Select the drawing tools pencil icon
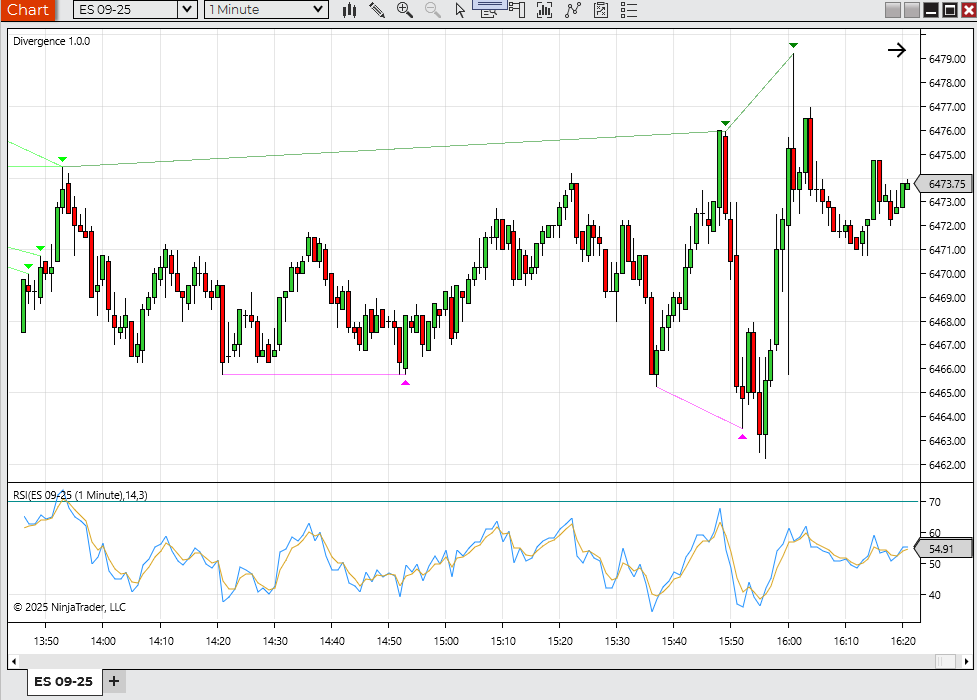Image resolution: width=977 pixels, height=700 pixels. point(377,10)
